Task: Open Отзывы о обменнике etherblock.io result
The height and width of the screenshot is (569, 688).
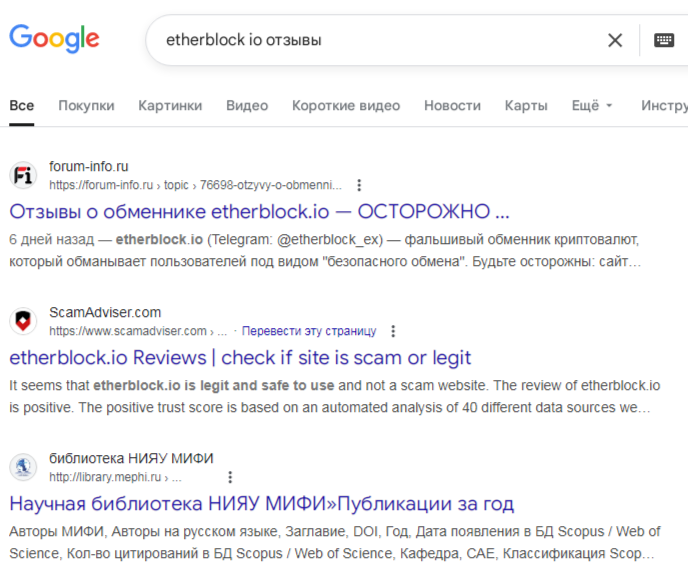Action: [259, 212]
